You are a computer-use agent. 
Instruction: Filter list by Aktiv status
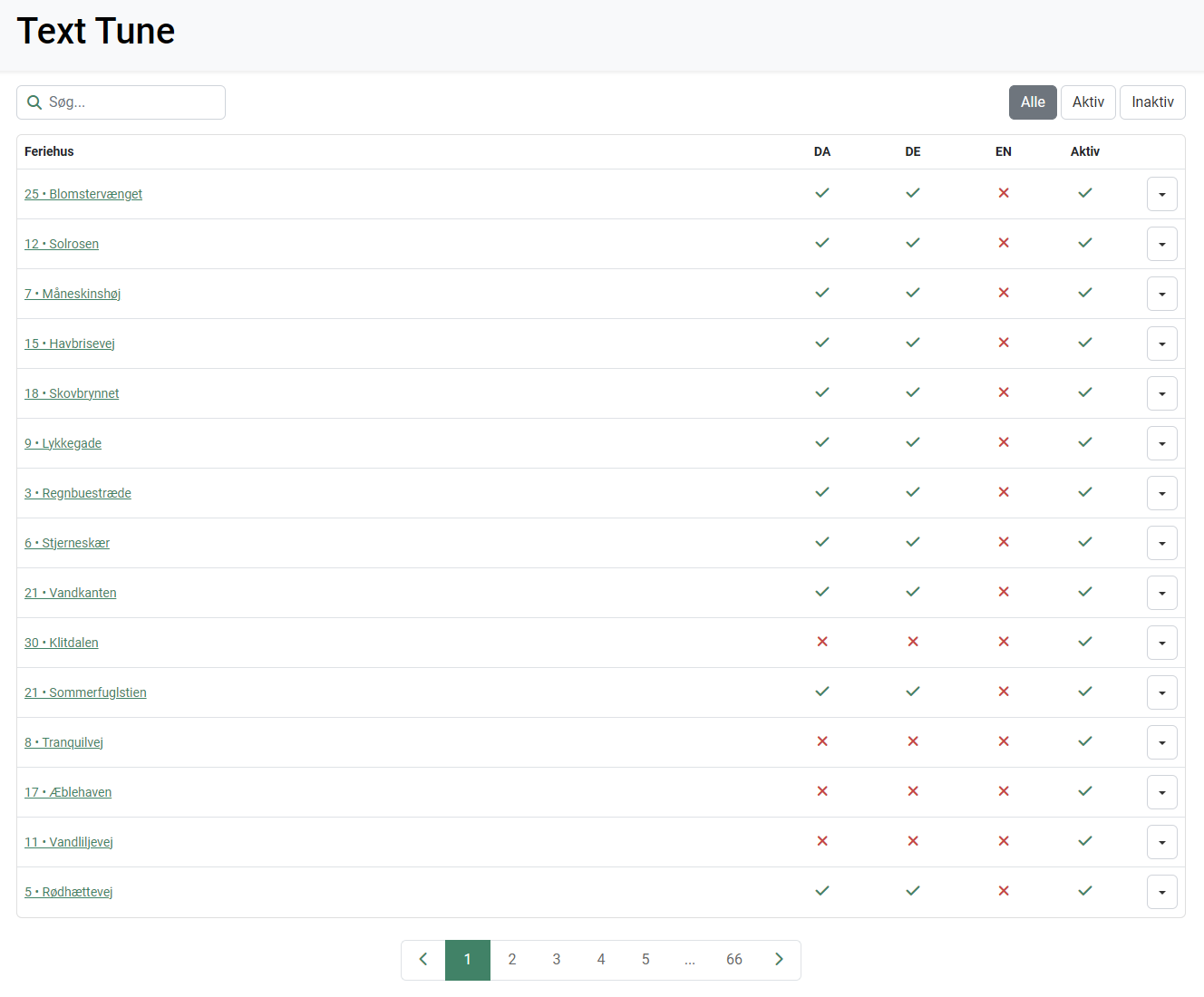click(x=1088, y=102)
